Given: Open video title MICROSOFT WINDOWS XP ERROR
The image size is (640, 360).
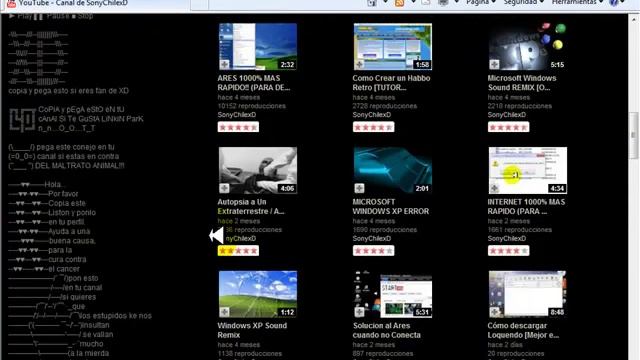Looking at the screenshot, I should pyautogui.click(x=391, y=207).
